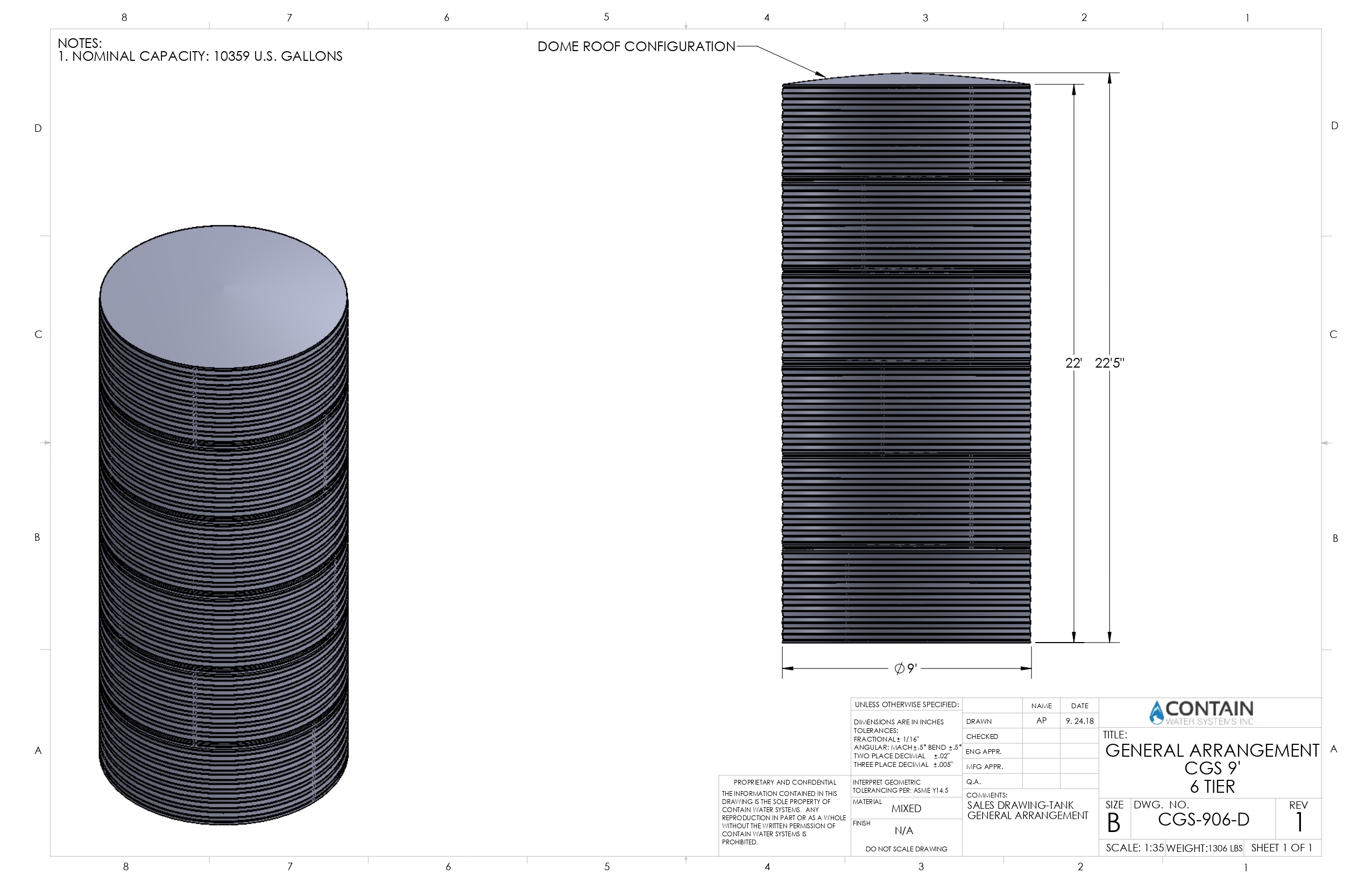Click the REV 1 value
This screenshot has width=1372, height=888.
(x=1299, y=823)
